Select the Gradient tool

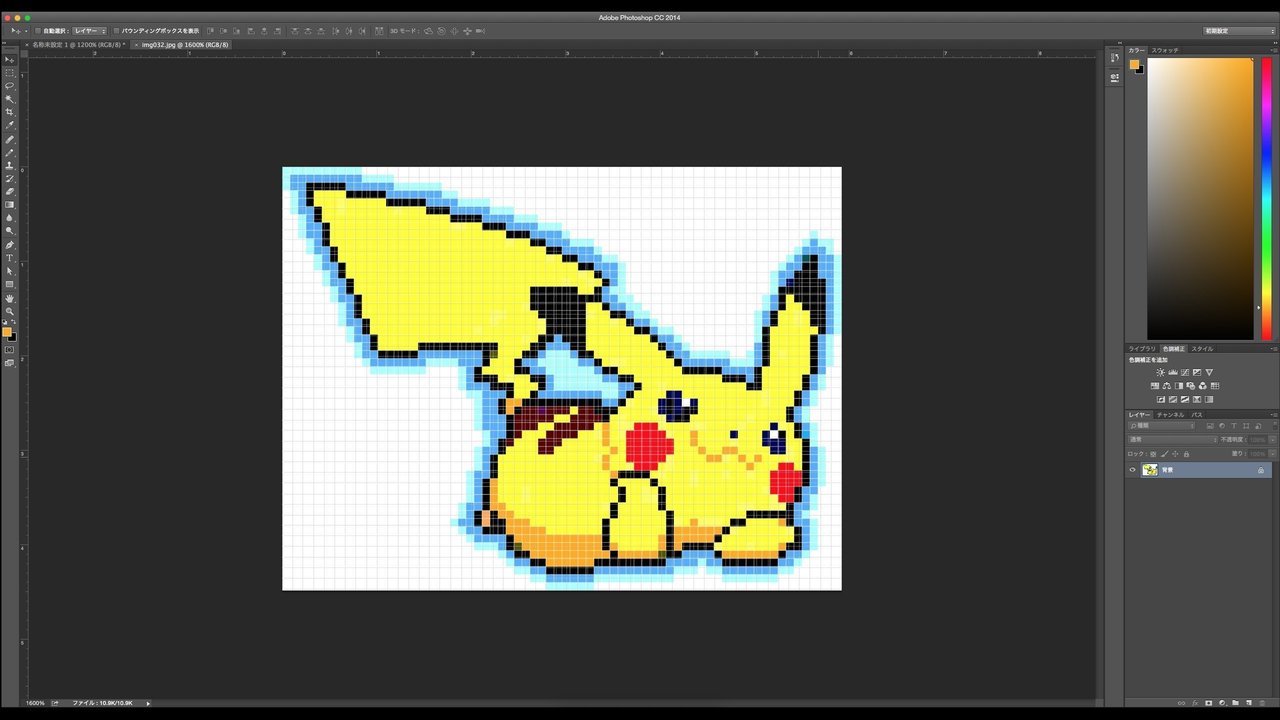pyautogui.click(x=10, y=204)
